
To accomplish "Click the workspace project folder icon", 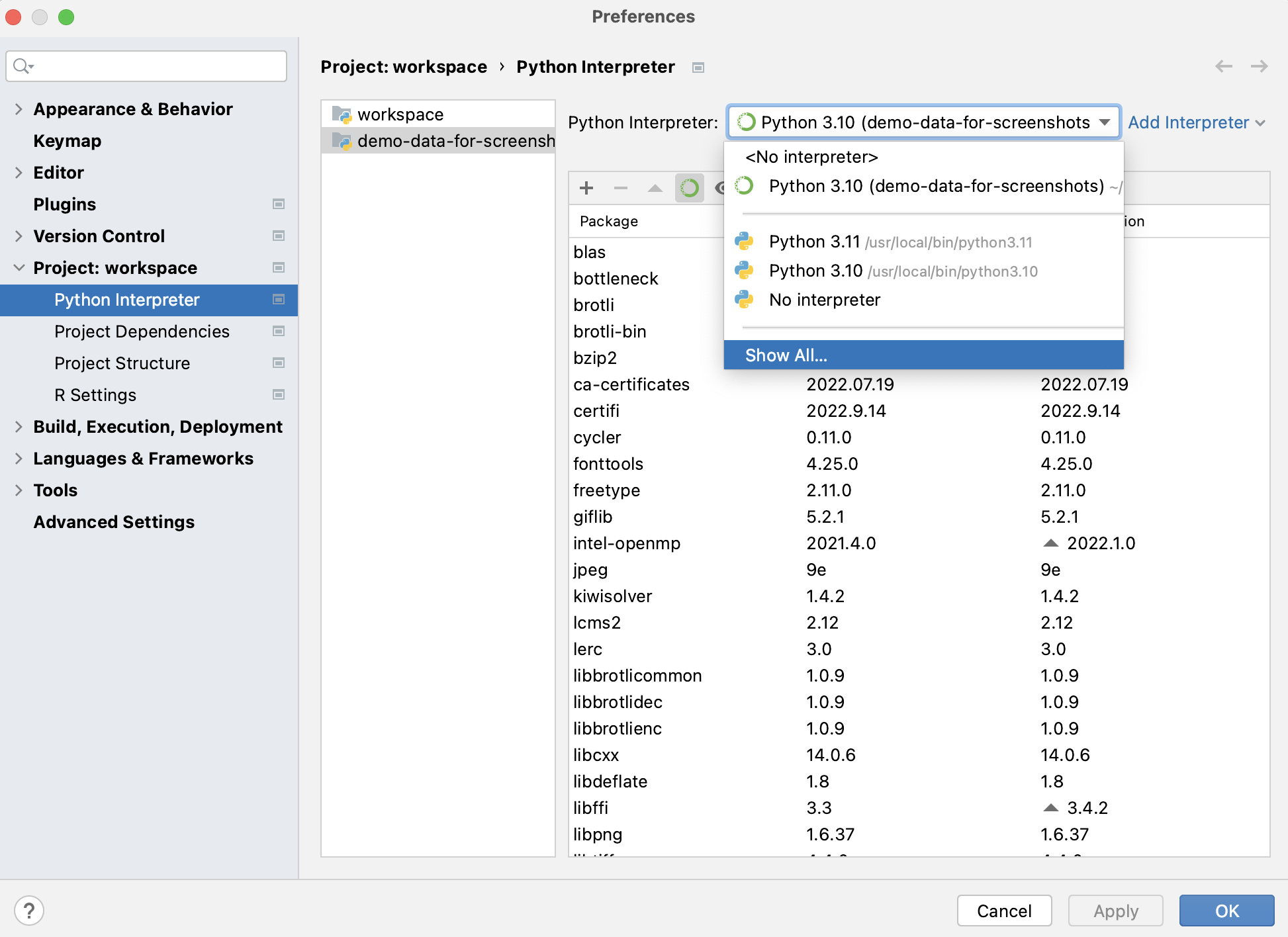I will tap(342, 114).
